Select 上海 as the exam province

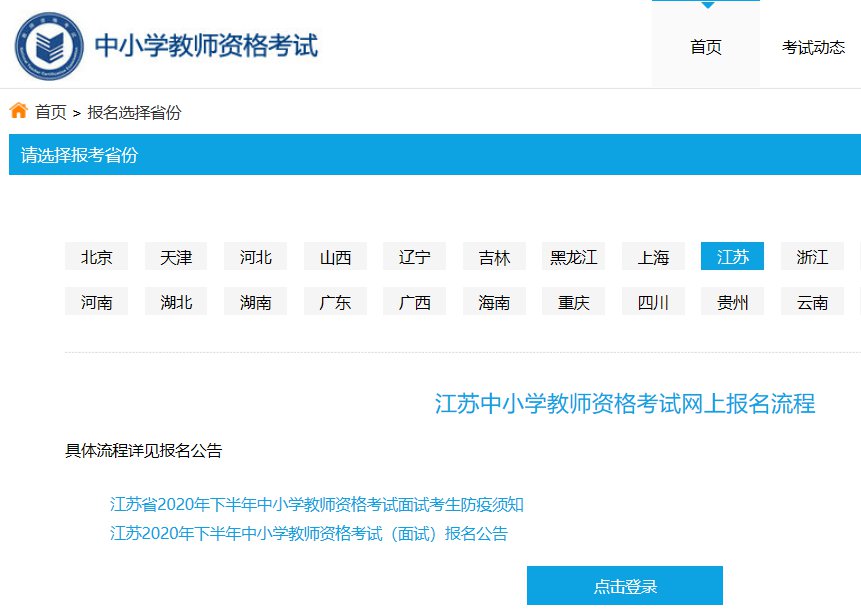(653, 257)
